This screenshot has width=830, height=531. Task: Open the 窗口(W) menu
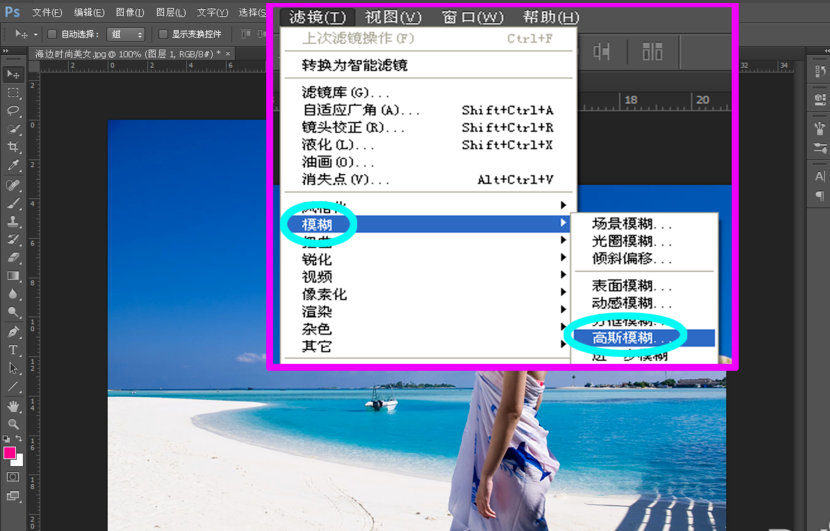pos(472,17)
